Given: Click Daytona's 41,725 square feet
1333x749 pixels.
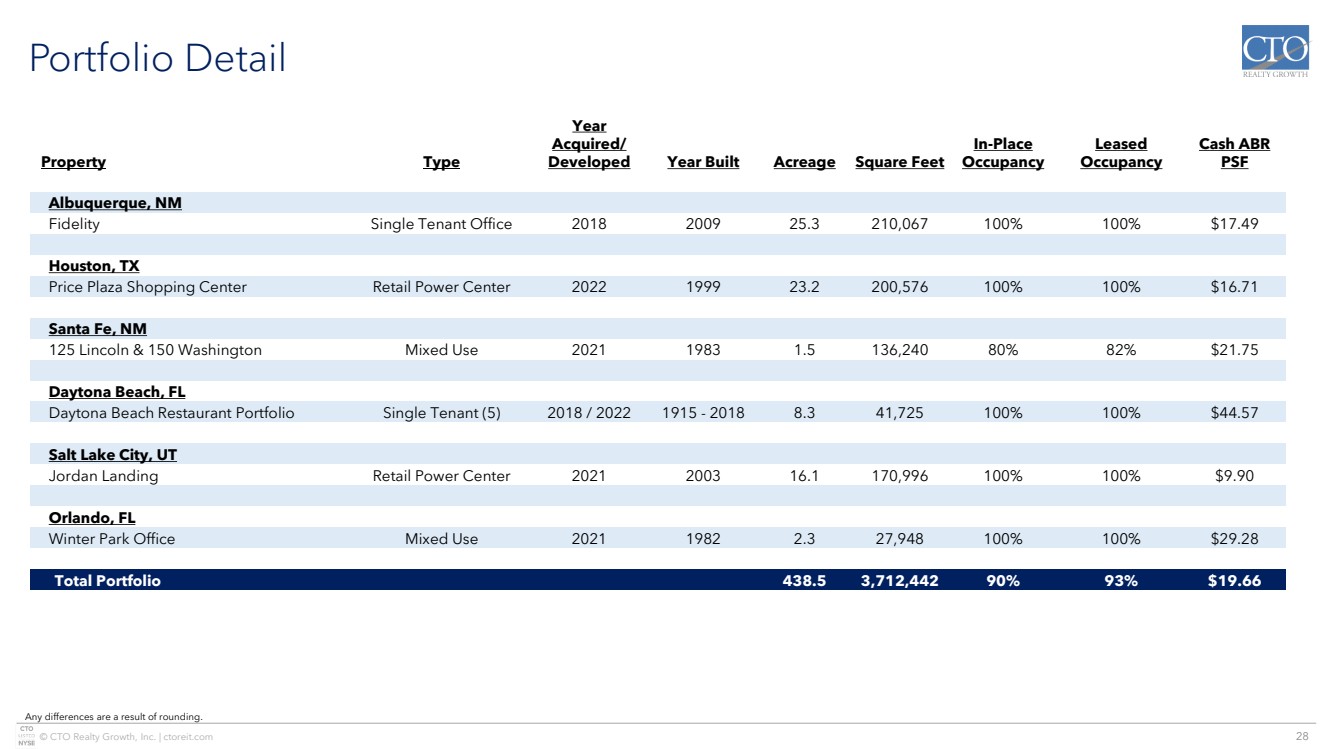Looking at the screenshot, I should (900, 413).
